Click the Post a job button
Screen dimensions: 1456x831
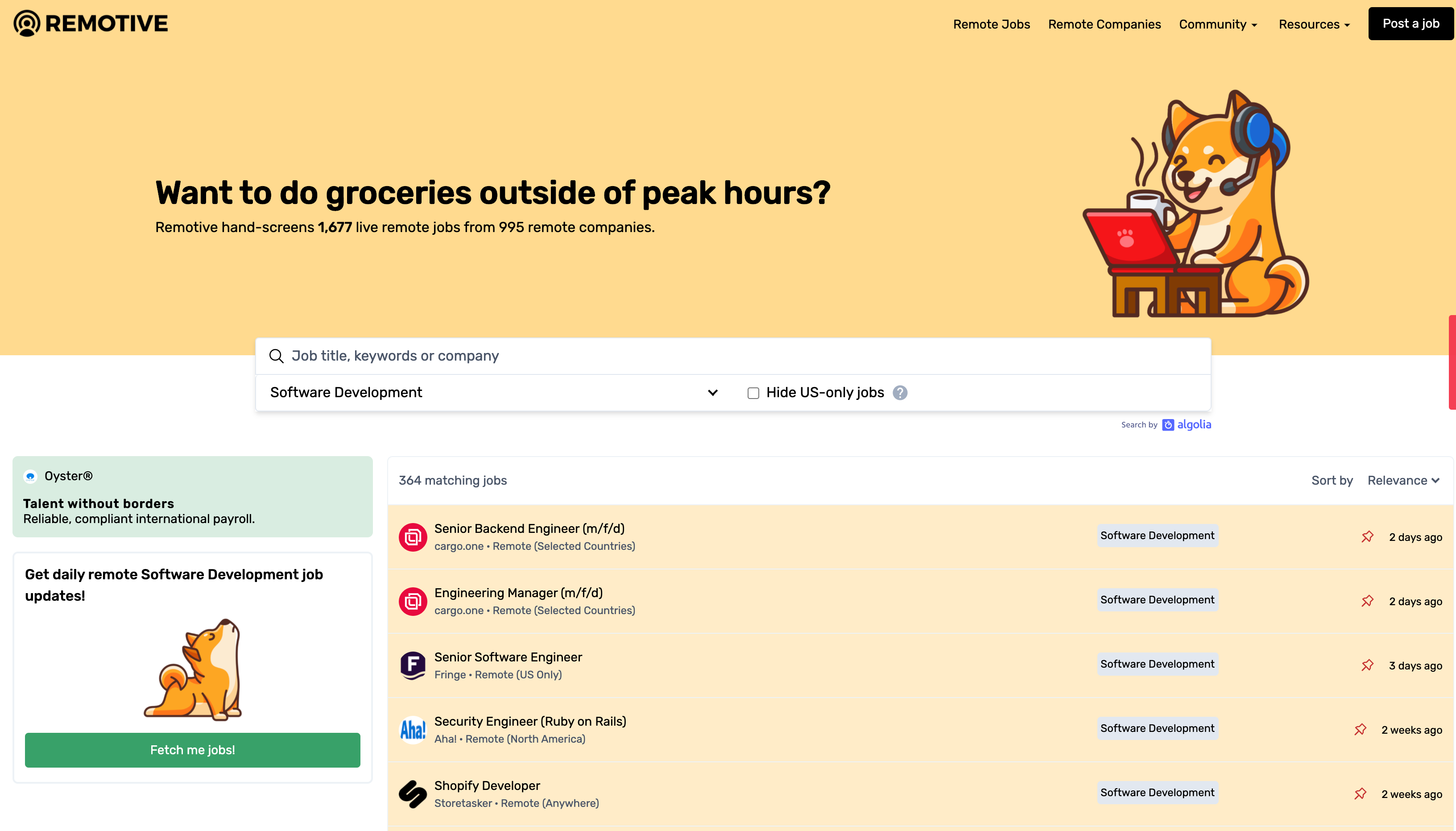(1410, 23)
